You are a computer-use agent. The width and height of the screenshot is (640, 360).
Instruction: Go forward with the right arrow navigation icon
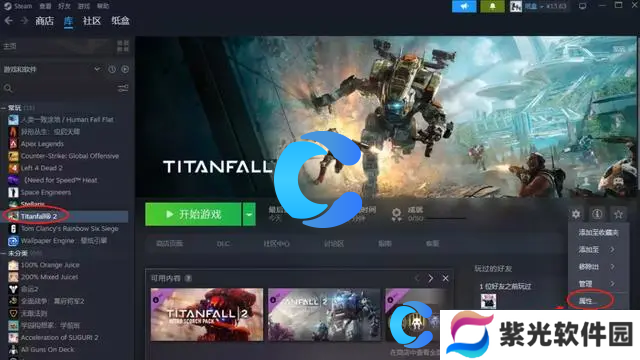tap(24, 21)
